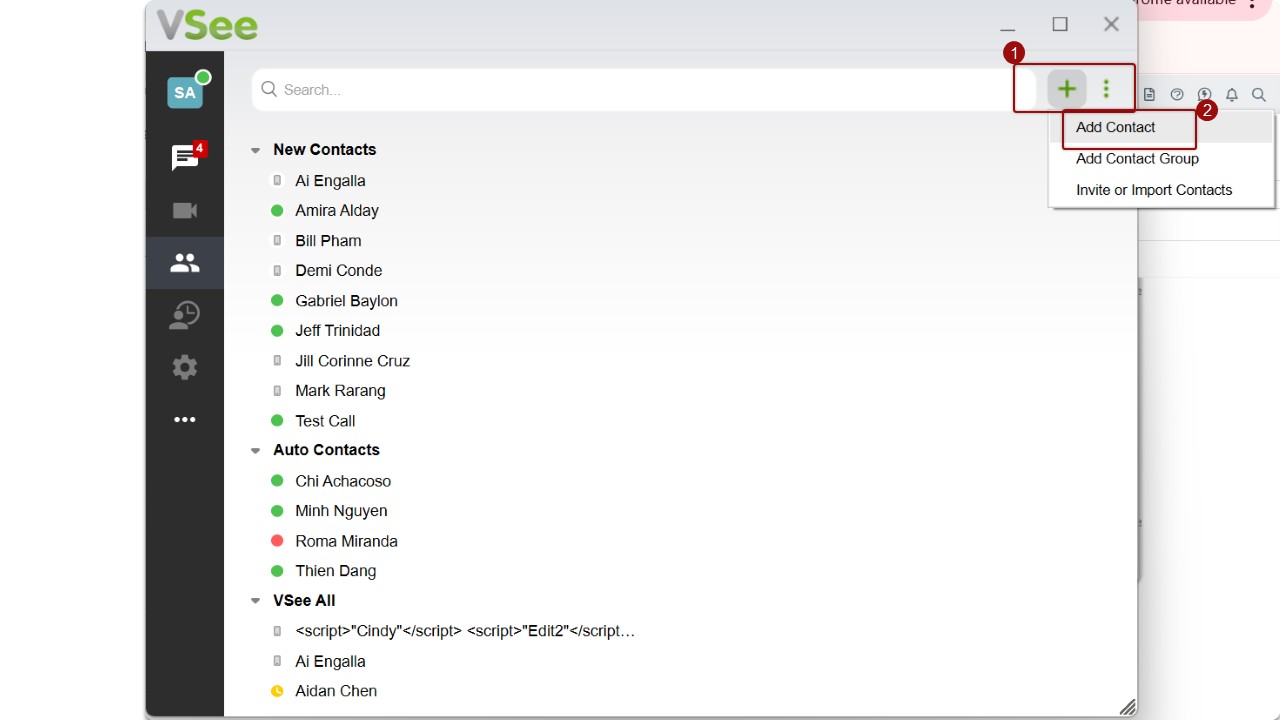Image resolution: width=1280 pixels, height=720 pixels.
Task: Select contact Jeff Trinidad
Action: pyautogui.click(x=337, y=331)
